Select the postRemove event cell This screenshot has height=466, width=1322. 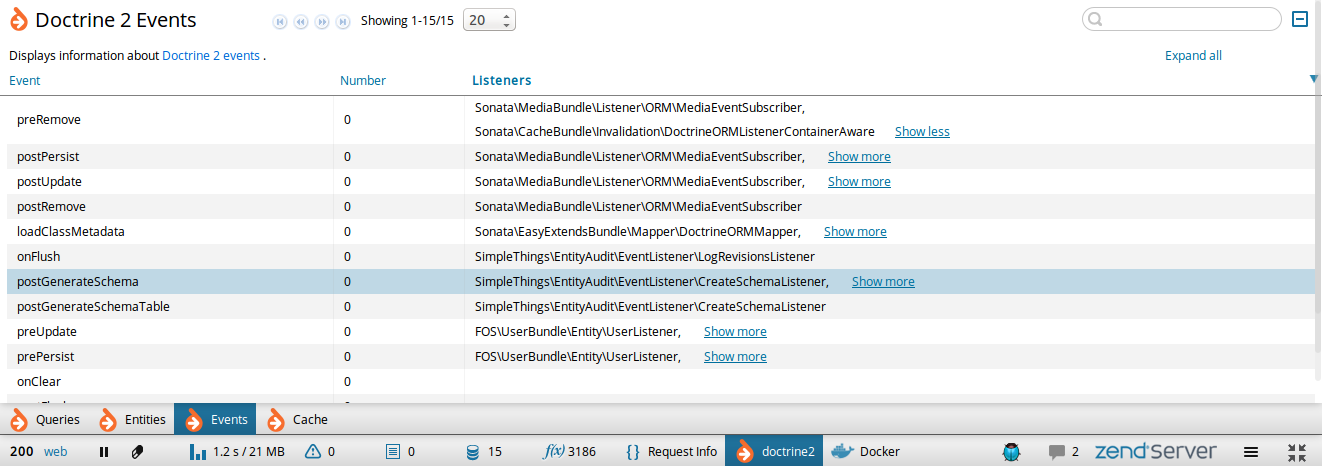click(170, 207)
